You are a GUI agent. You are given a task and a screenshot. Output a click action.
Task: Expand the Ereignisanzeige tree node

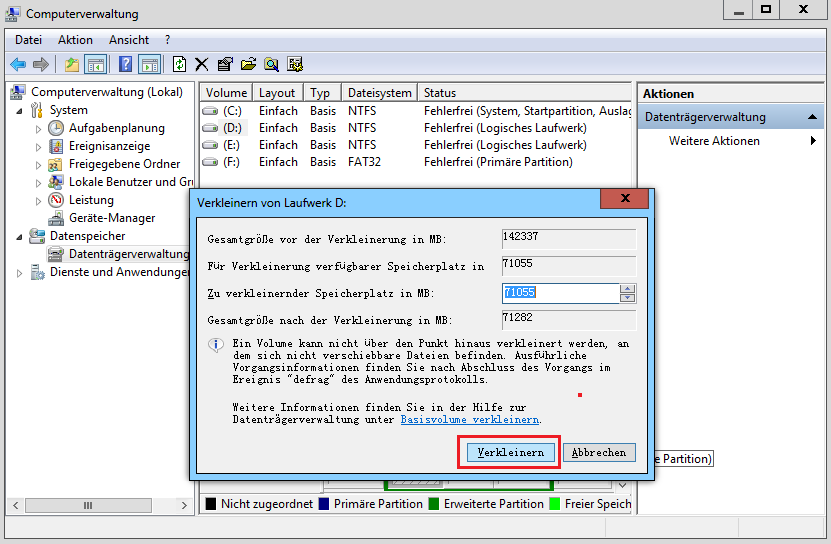click(x=38, y=147)
